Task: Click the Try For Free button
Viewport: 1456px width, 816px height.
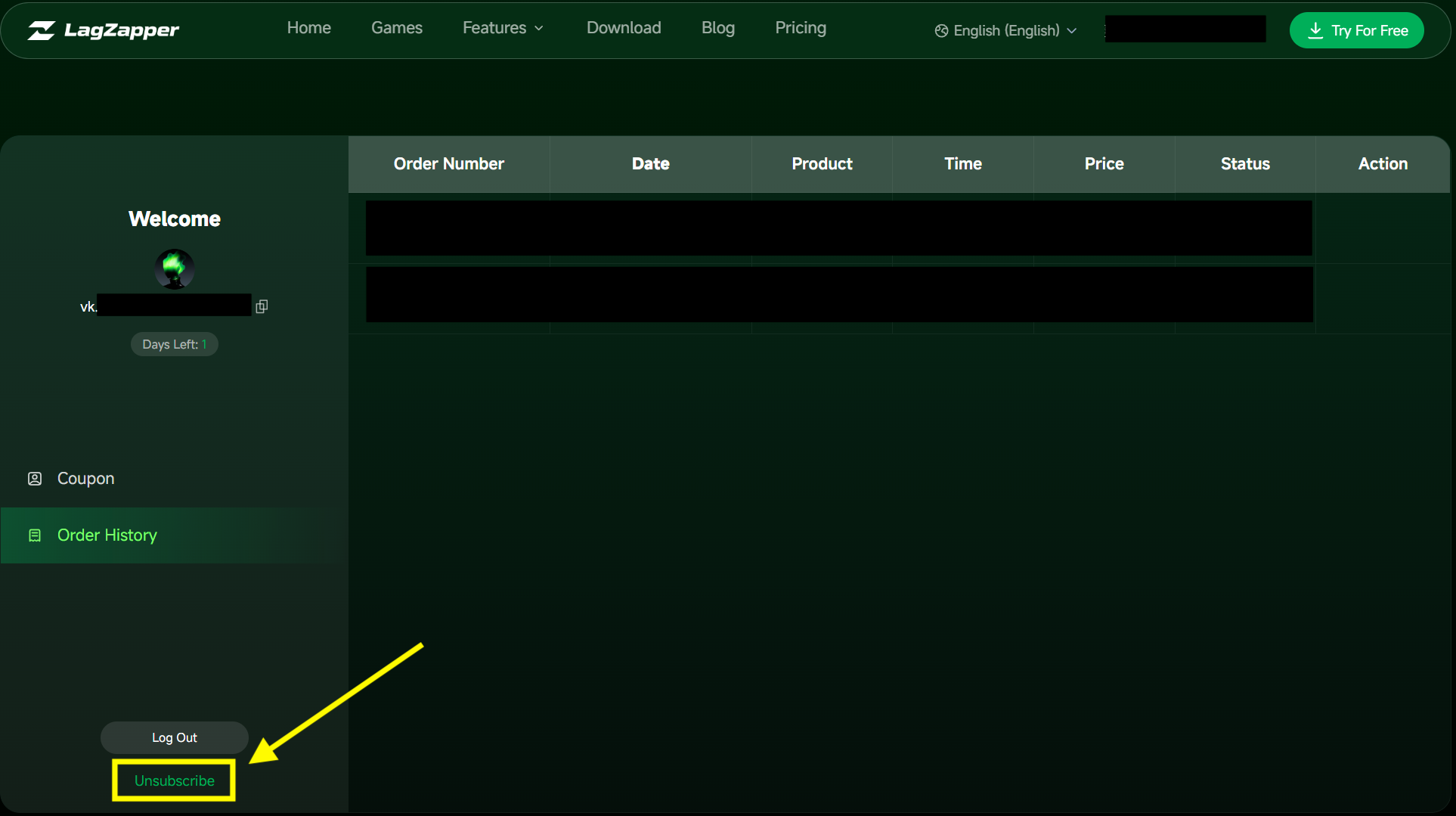Action: [1357, 30]
